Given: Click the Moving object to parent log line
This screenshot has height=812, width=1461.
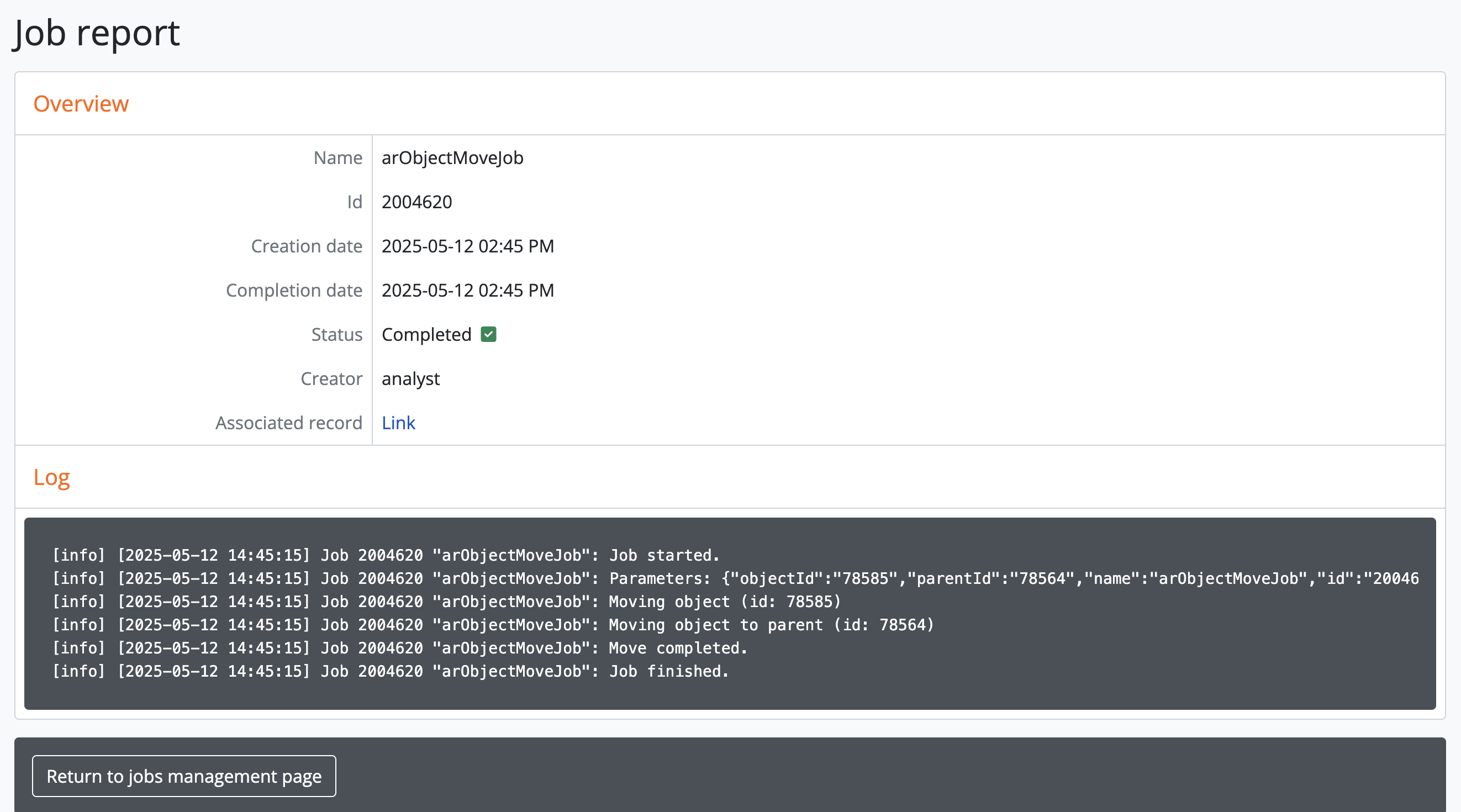Looking at the screenshot, I should click(x=492, y=625).
